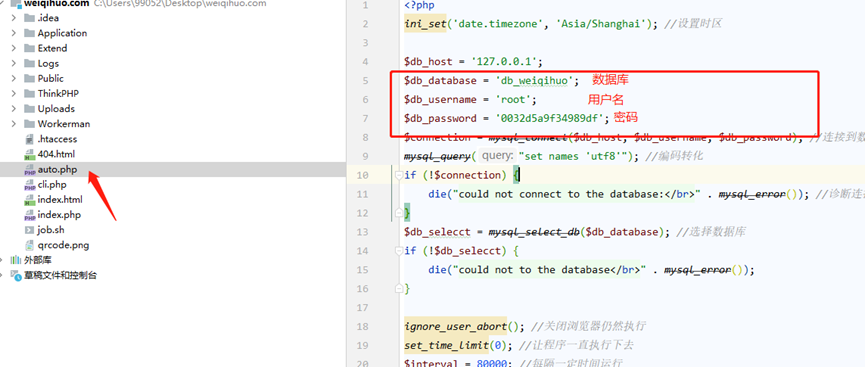
Task: Click the cli.php PHP file icon
Action: (x=30, y=184)
